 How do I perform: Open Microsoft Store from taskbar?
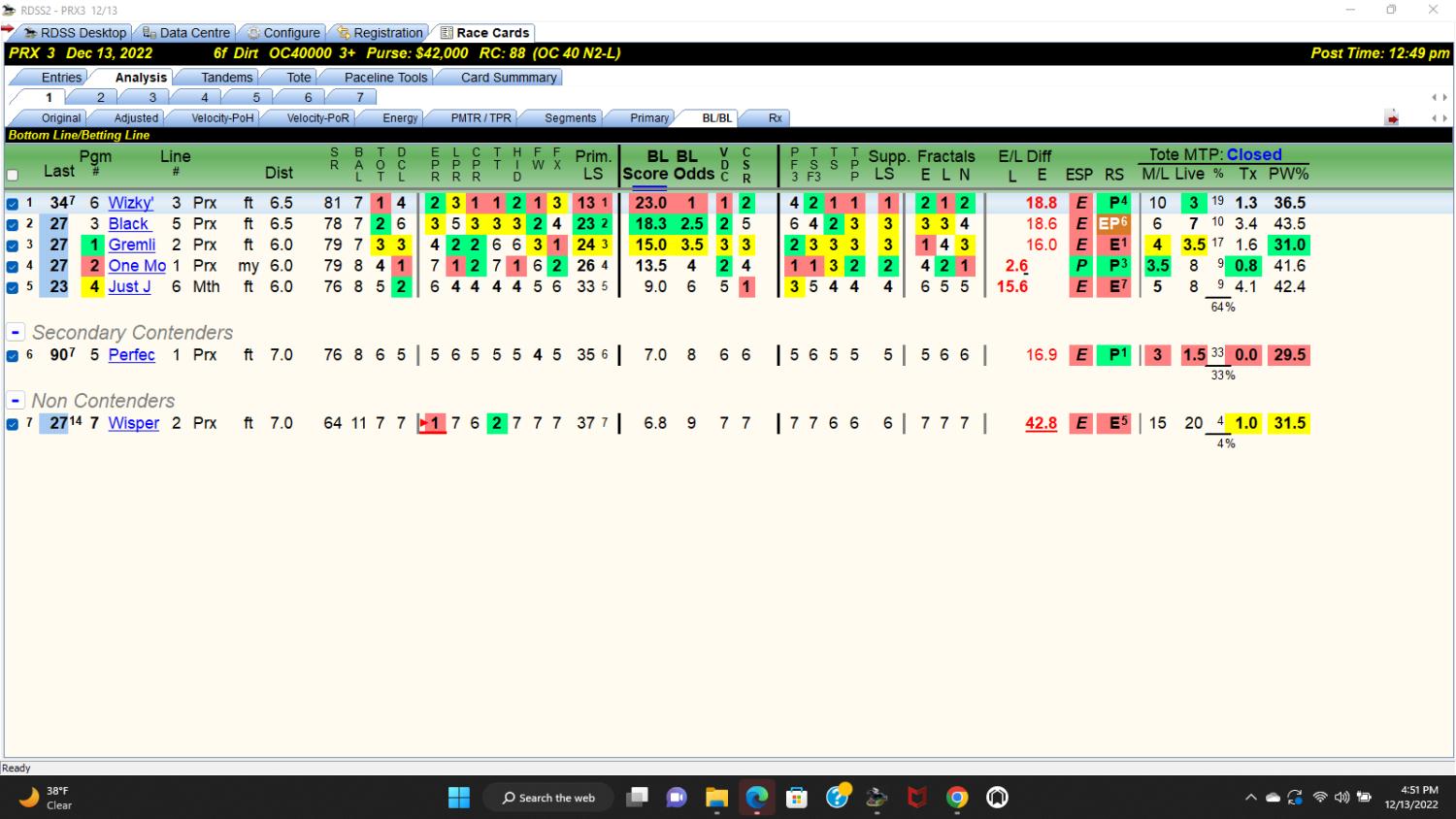tap(797, 798)
